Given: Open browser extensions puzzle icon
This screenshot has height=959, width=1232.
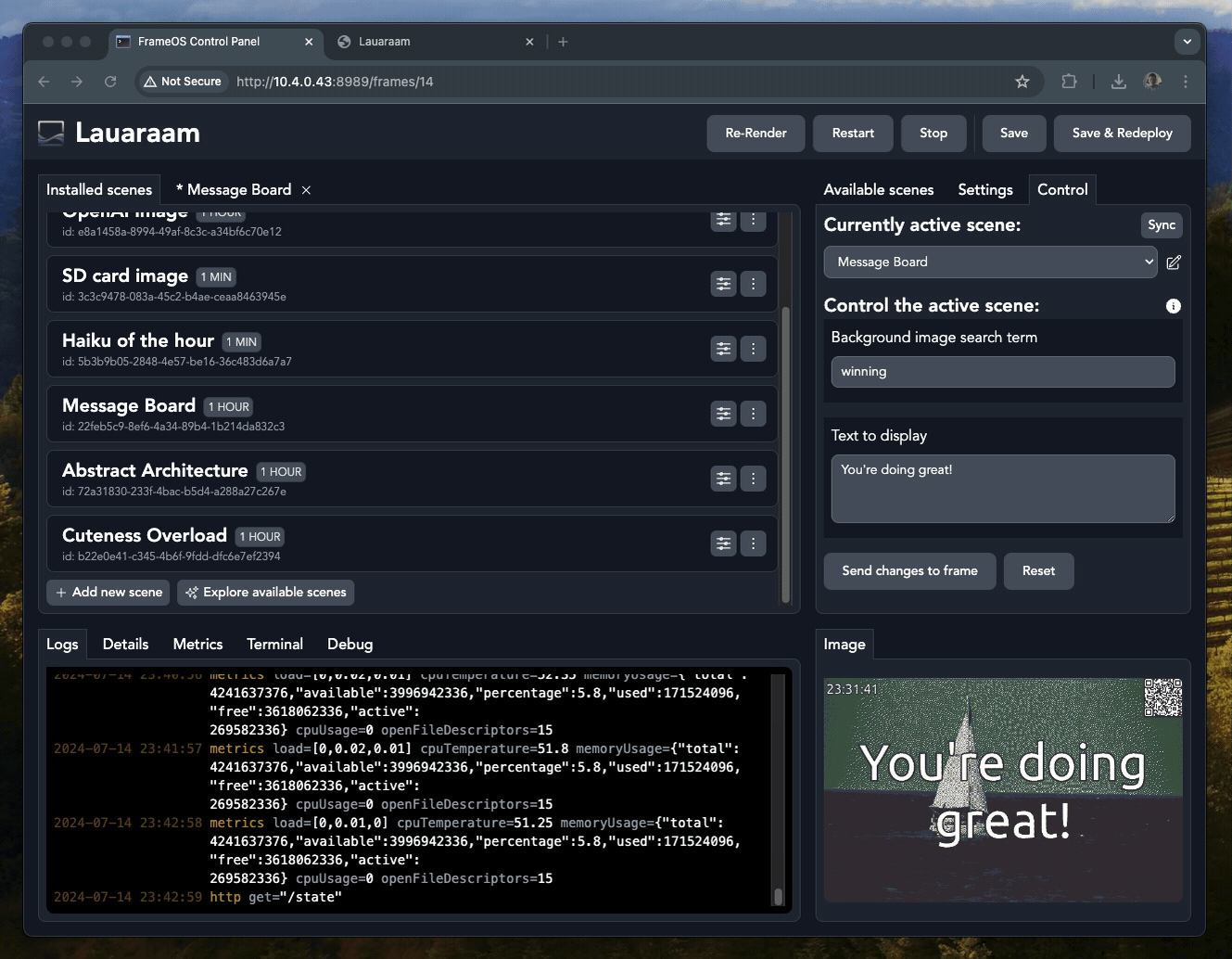Looking at the screenshot, I should [1069, 82].
